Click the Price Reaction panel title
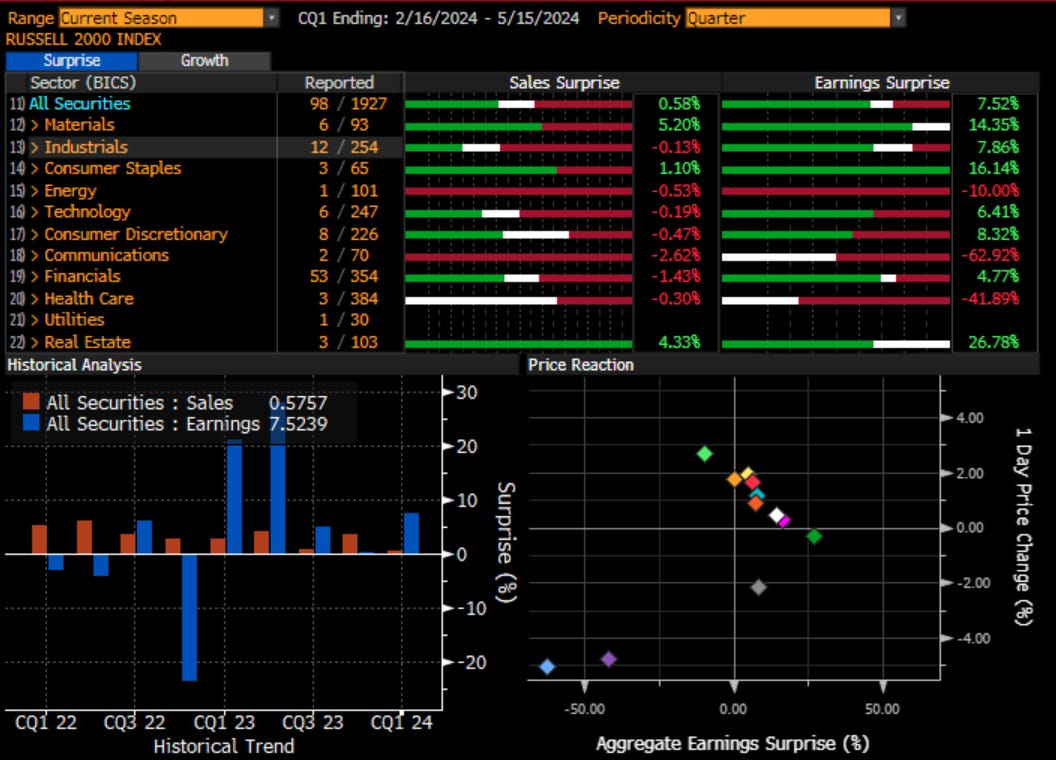The image size is (1056, 760). [581, 365]
